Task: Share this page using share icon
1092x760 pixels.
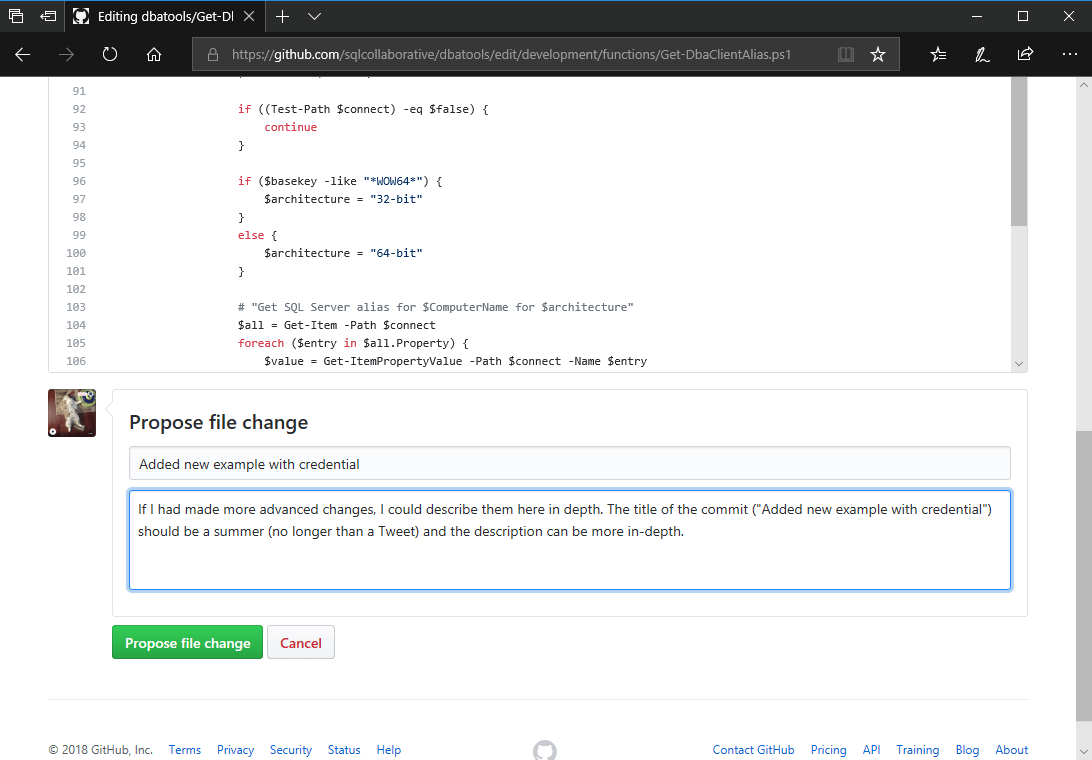Action: tap(1025, 55)
